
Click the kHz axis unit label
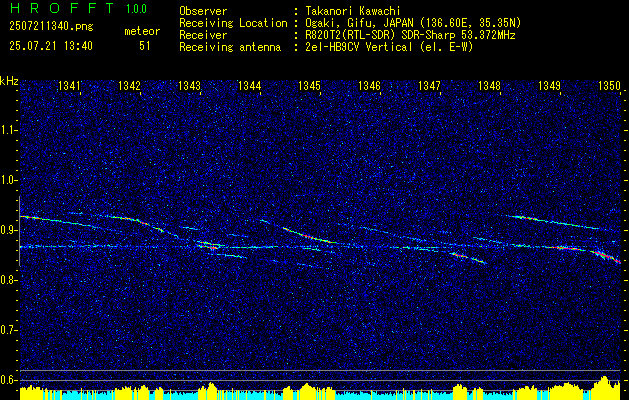point(9,81)
